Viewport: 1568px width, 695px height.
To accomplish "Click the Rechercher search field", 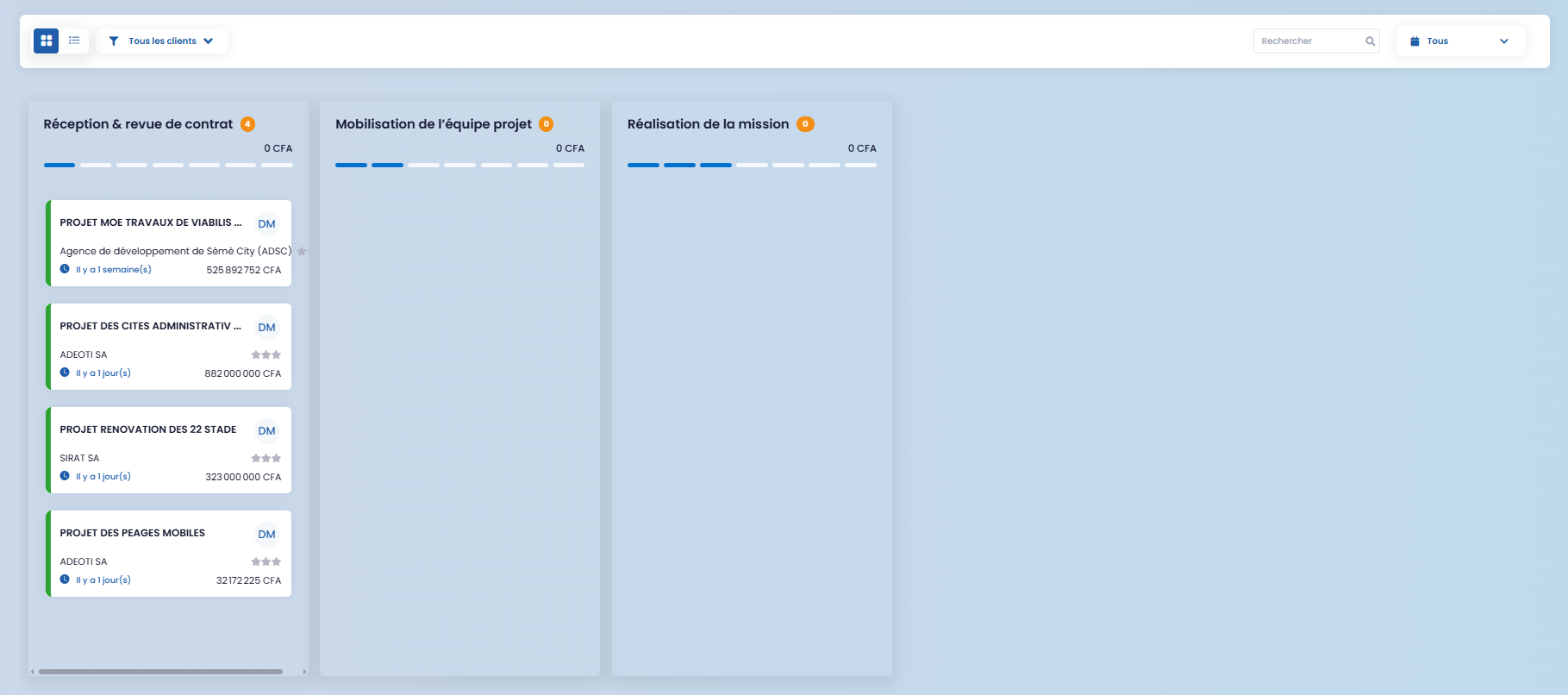I will pyautogui.click(x=1309, y=41).
